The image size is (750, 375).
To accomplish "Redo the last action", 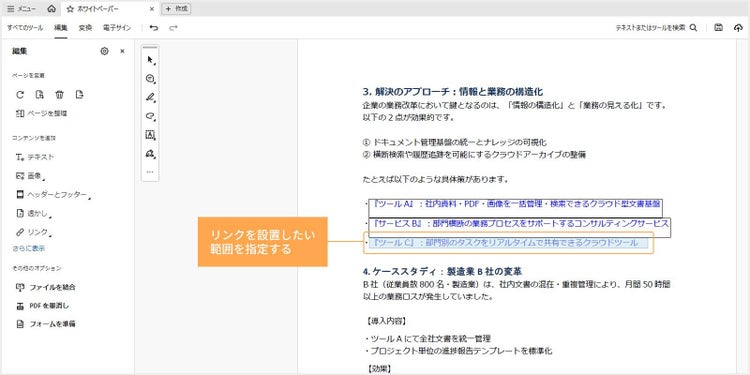I will point(173,28).
